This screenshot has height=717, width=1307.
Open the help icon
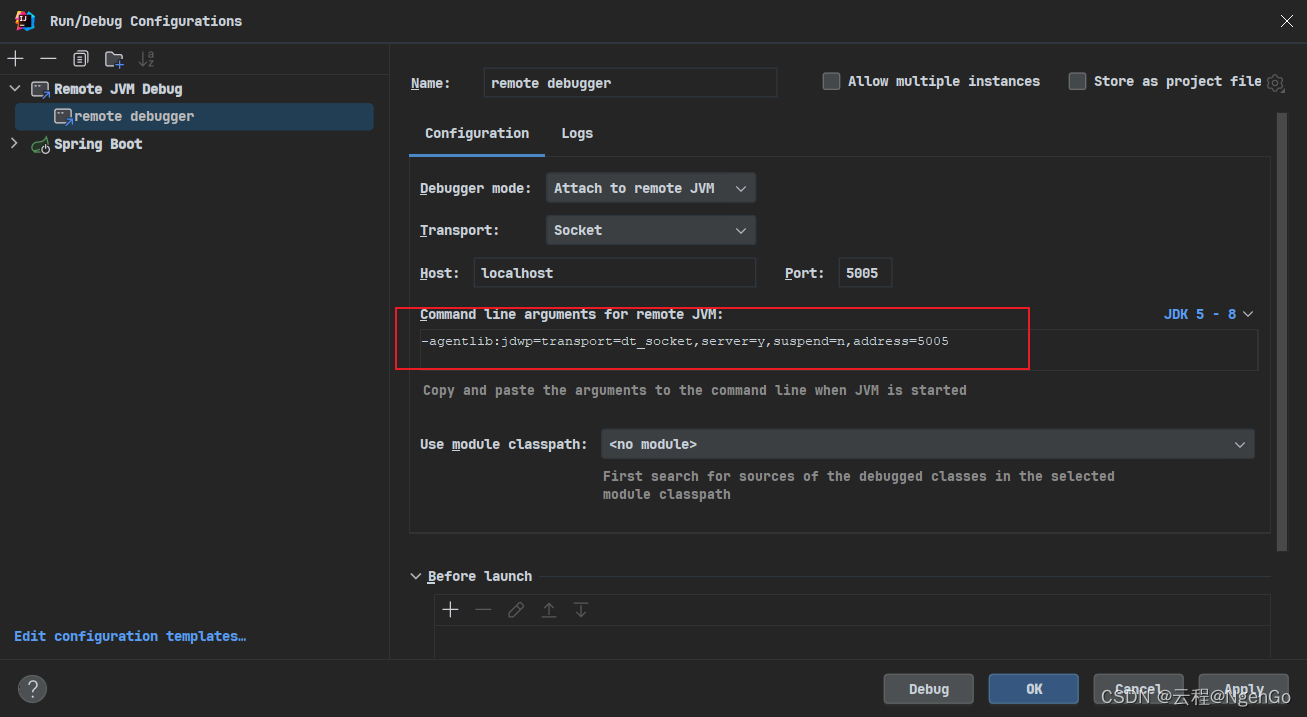pyautogui.click(x=32, y=689)
